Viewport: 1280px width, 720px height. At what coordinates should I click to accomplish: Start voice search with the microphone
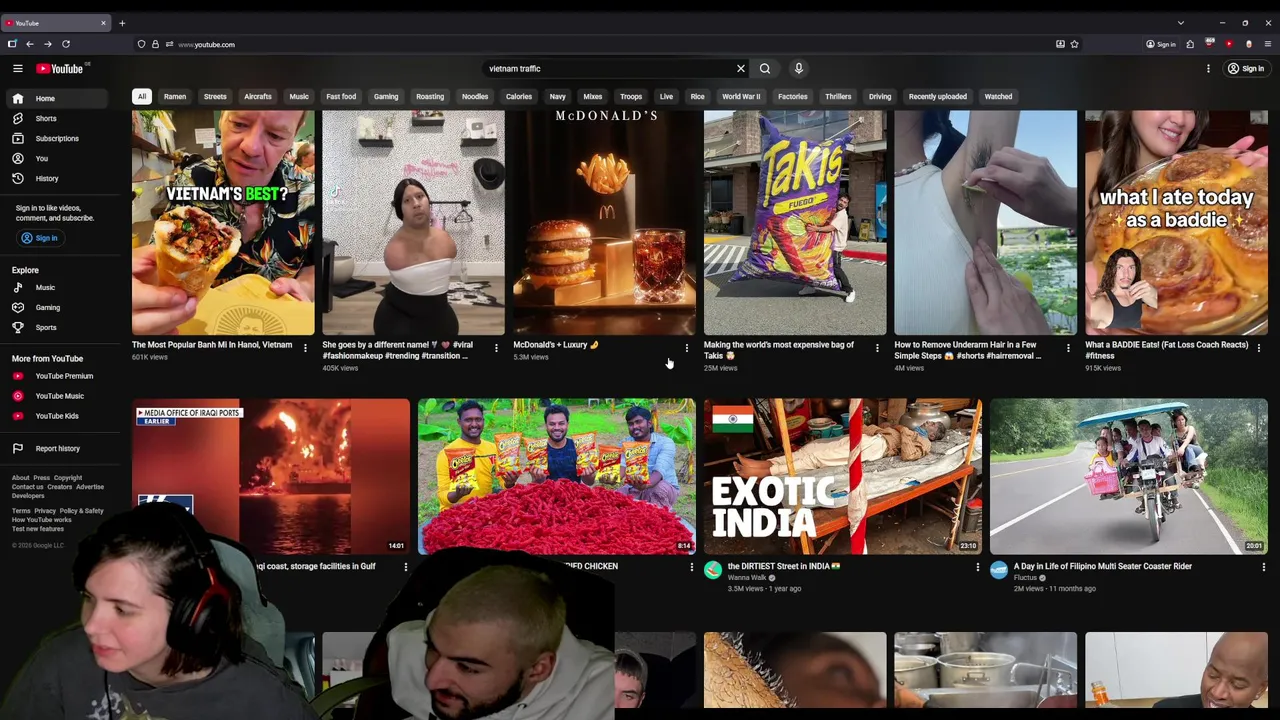click(x=798, y=68)
